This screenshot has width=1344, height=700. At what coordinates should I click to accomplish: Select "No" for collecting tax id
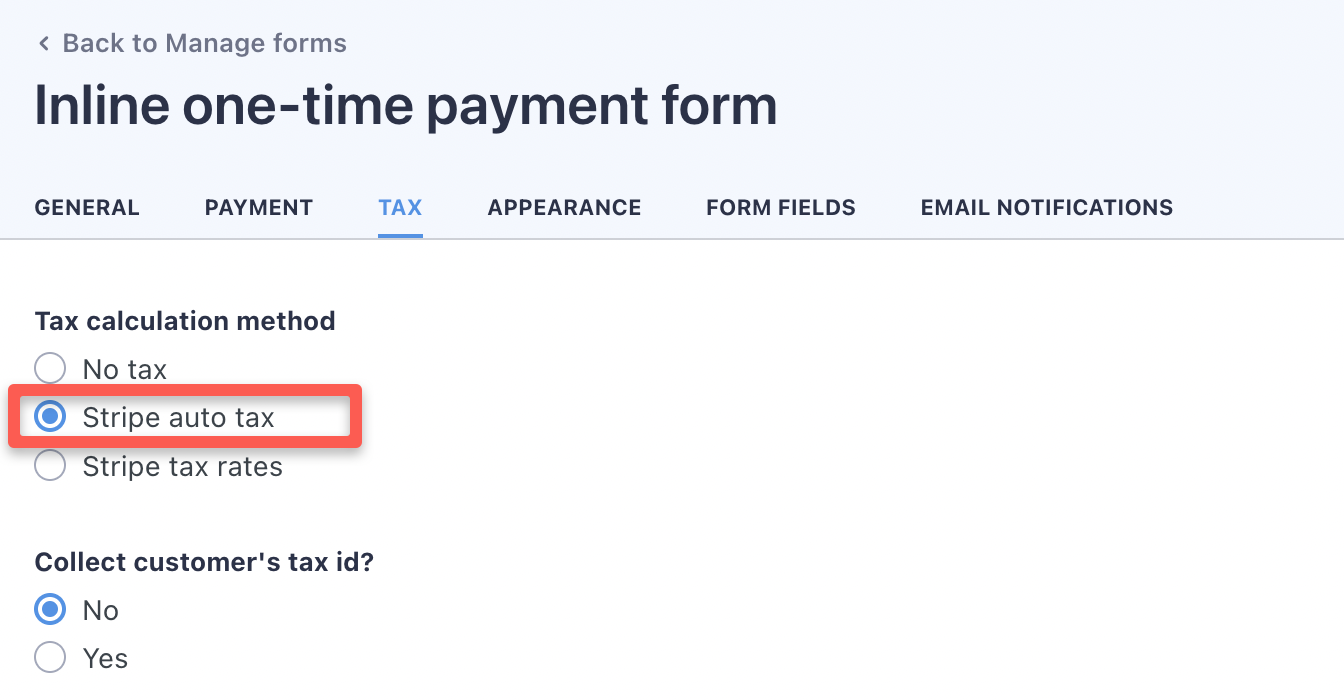(x=50, y=609)
